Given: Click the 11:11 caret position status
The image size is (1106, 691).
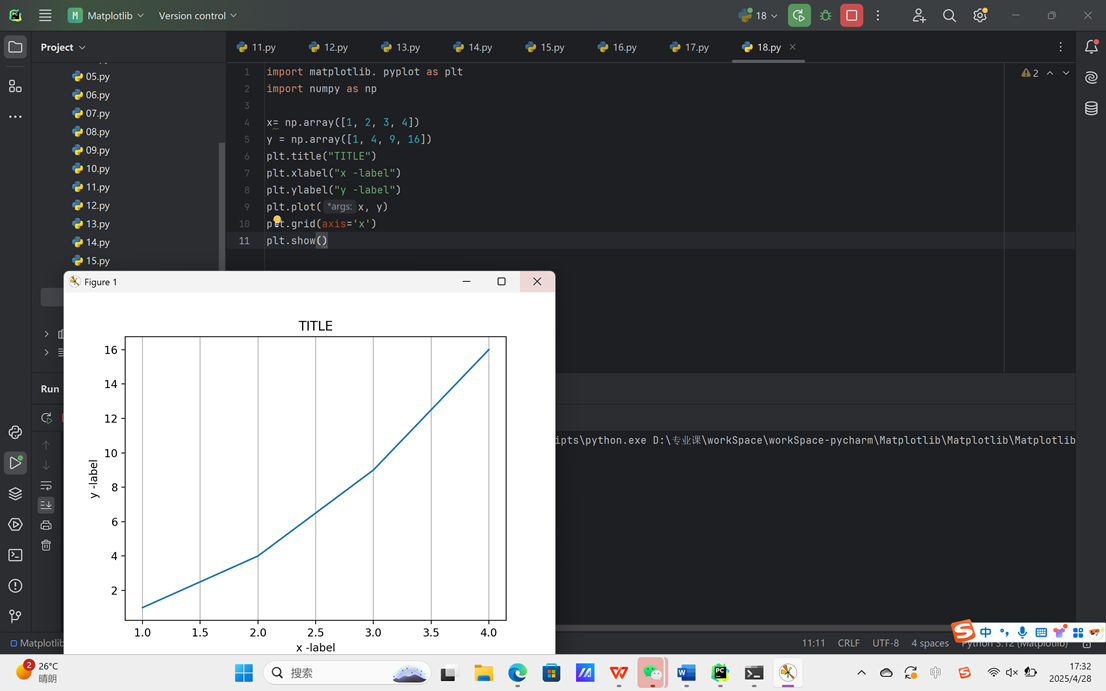Looking at the screenshot, I should pyautogui.click(x=813, y=643).
